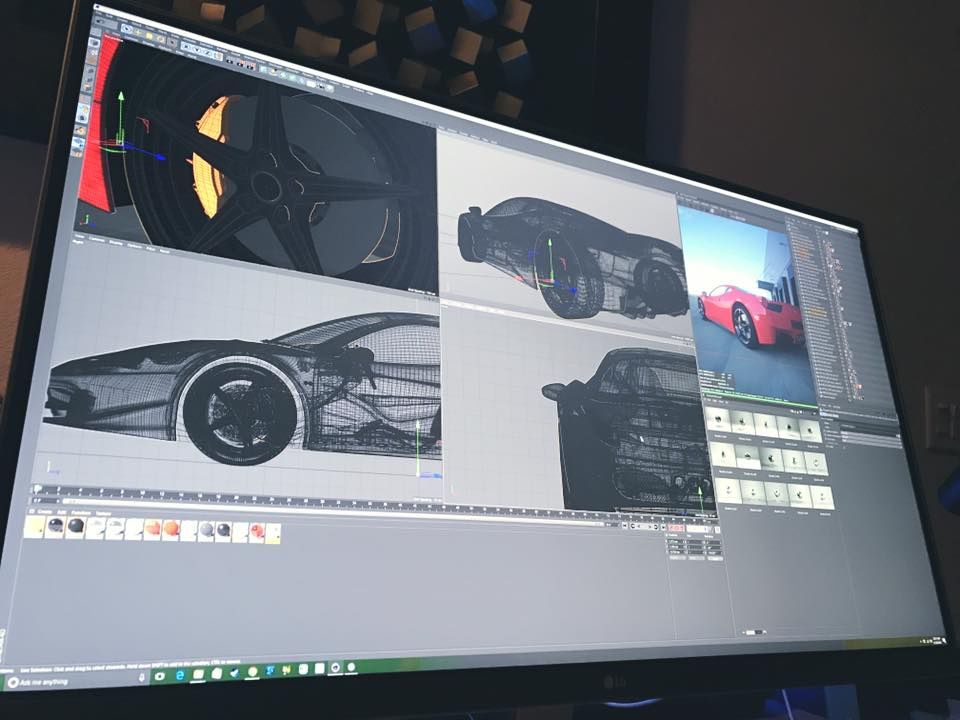Select first thumbnail in content browser top row
Image resolution: width=960 pixels, height=720 pixels.
[718, 419]
